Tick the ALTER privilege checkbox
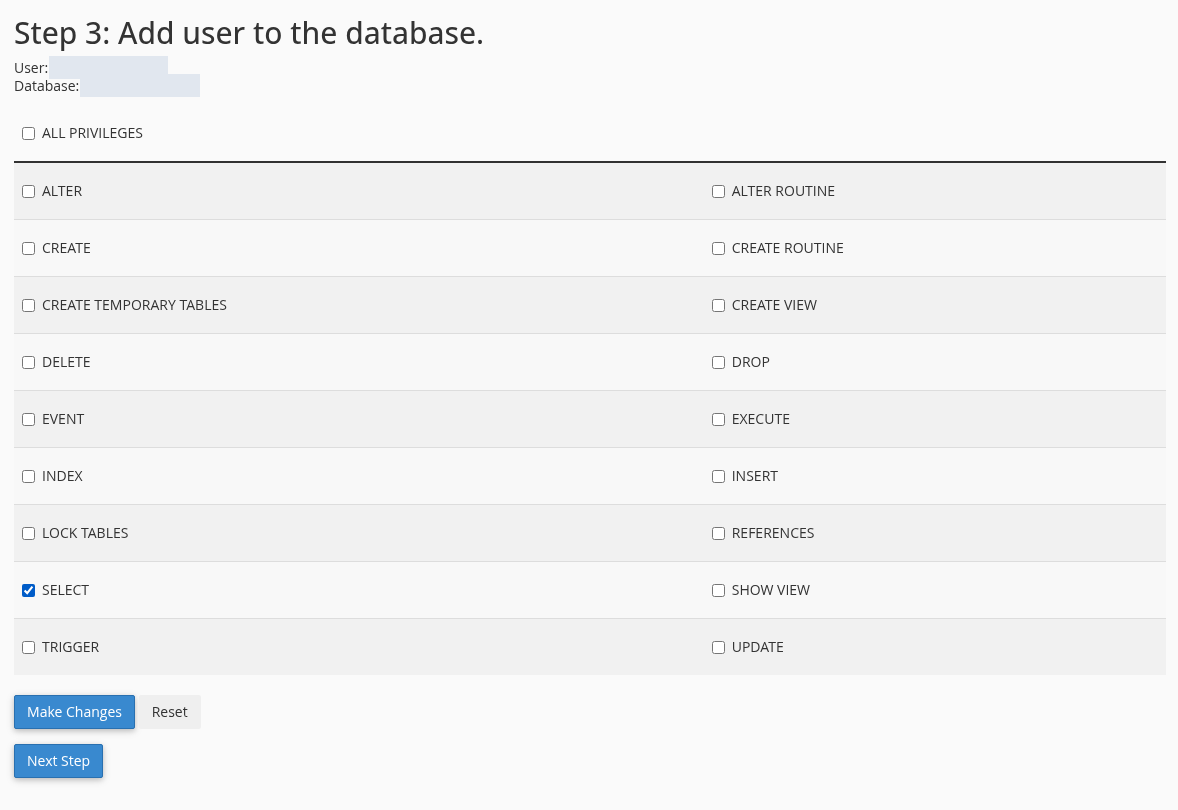 point(29,192)
